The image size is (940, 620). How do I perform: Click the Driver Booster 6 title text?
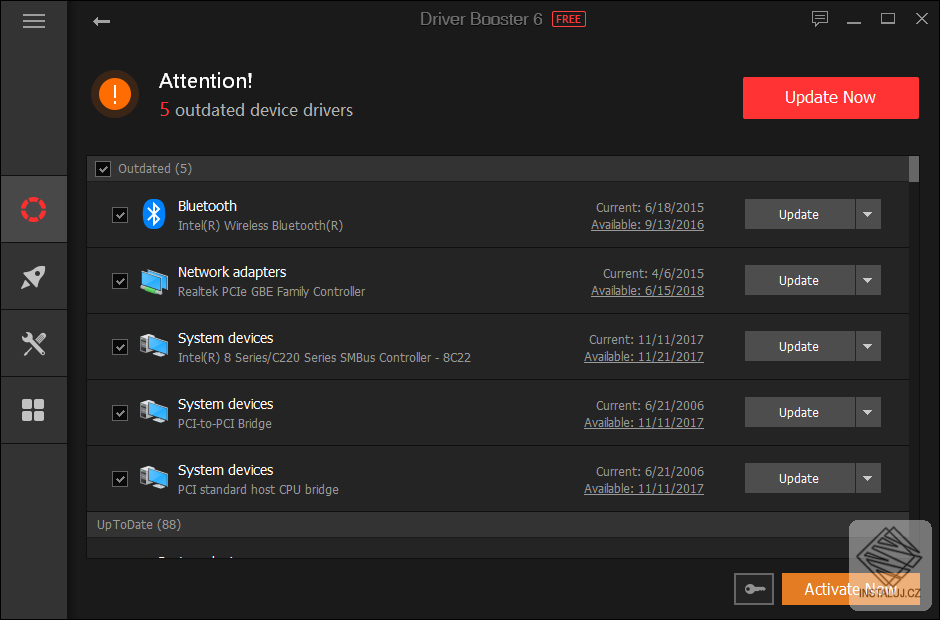click(481, 19)
